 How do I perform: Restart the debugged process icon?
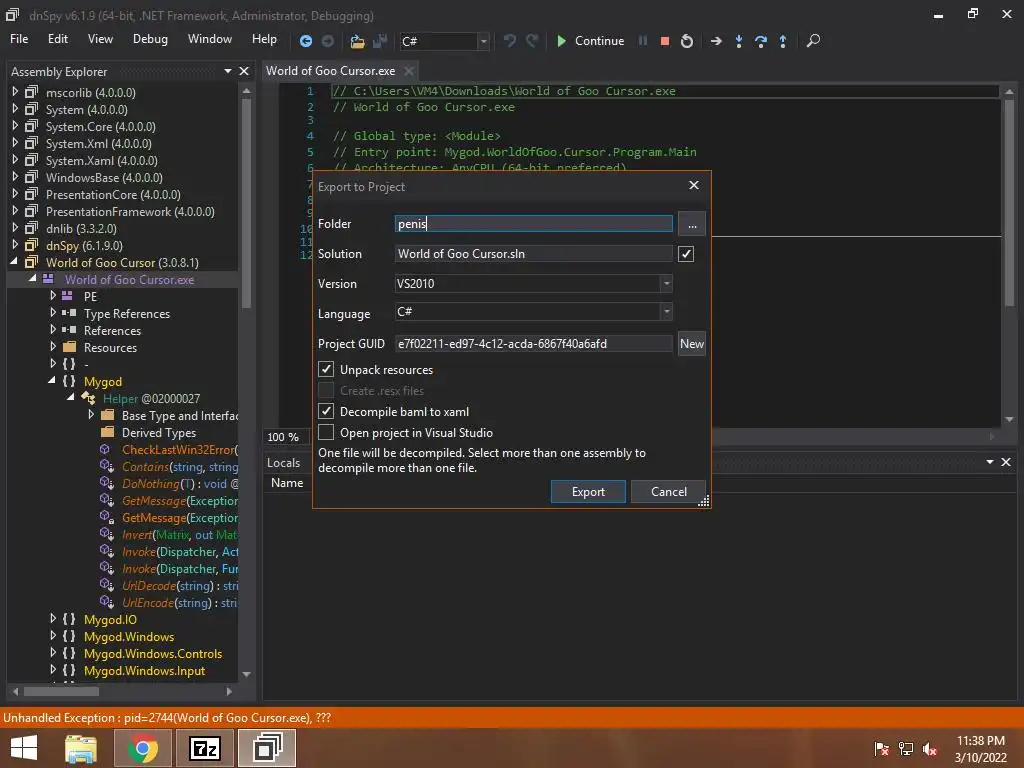(686, 41)
